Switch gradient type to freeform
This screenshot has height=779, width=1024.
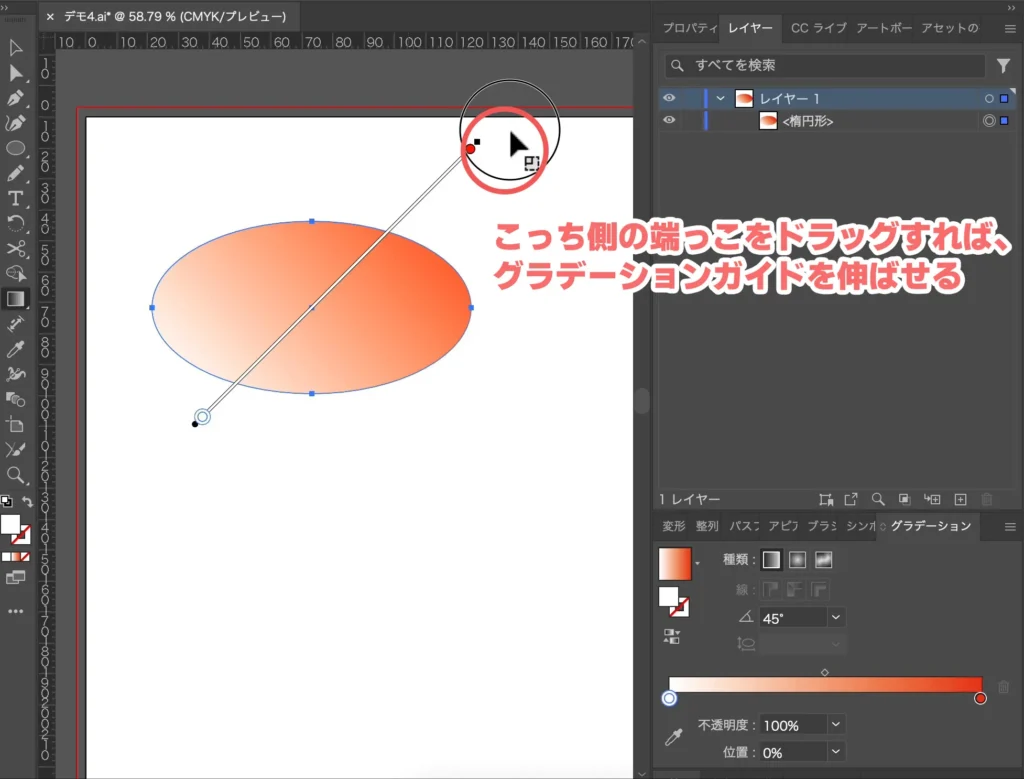click(x=824, y=560)
